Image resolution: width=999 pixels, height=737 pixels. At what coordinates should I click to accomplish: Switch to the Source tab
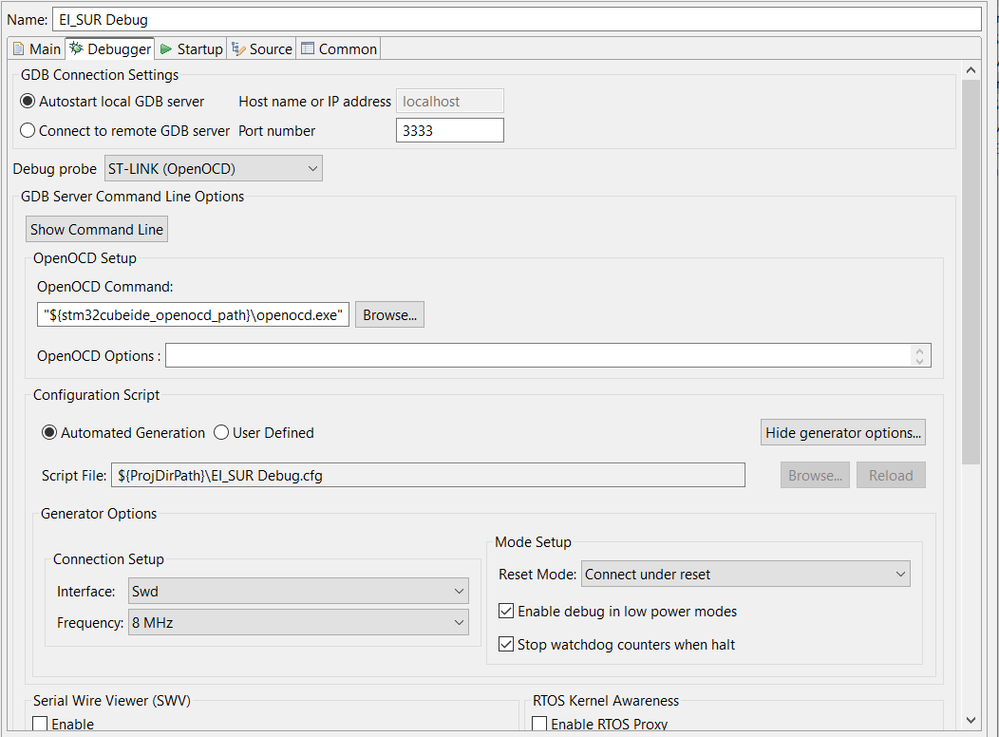(x=262, y=49)
